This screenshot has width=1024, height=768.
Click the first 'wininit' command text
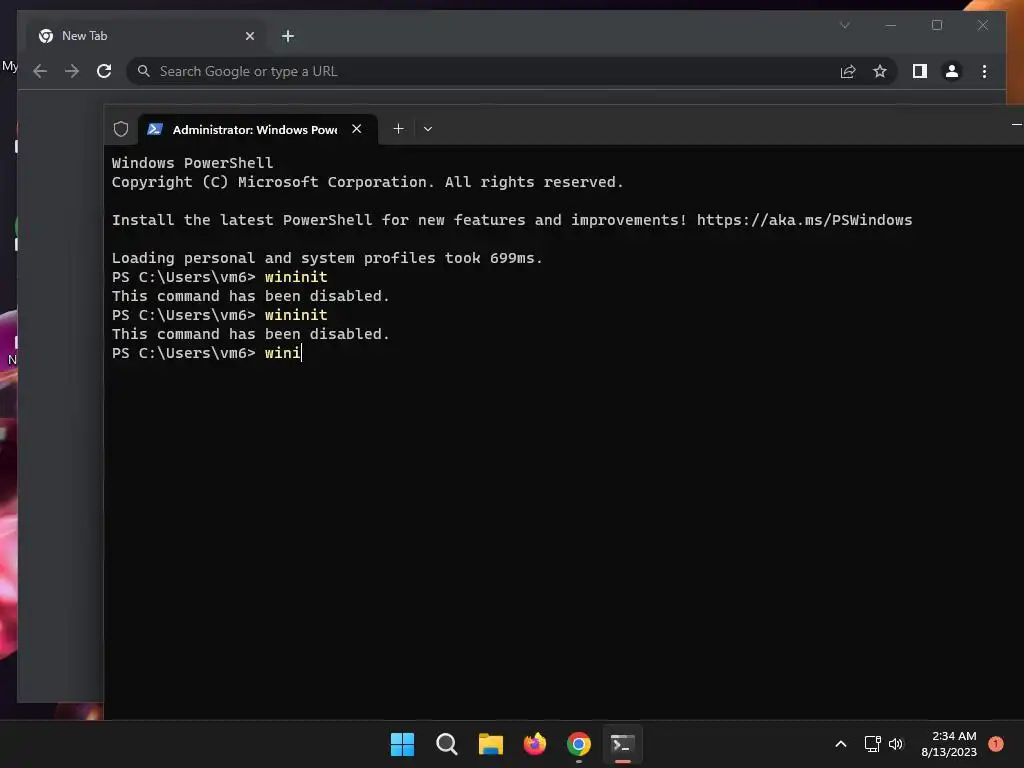click(x=296, y=277)
